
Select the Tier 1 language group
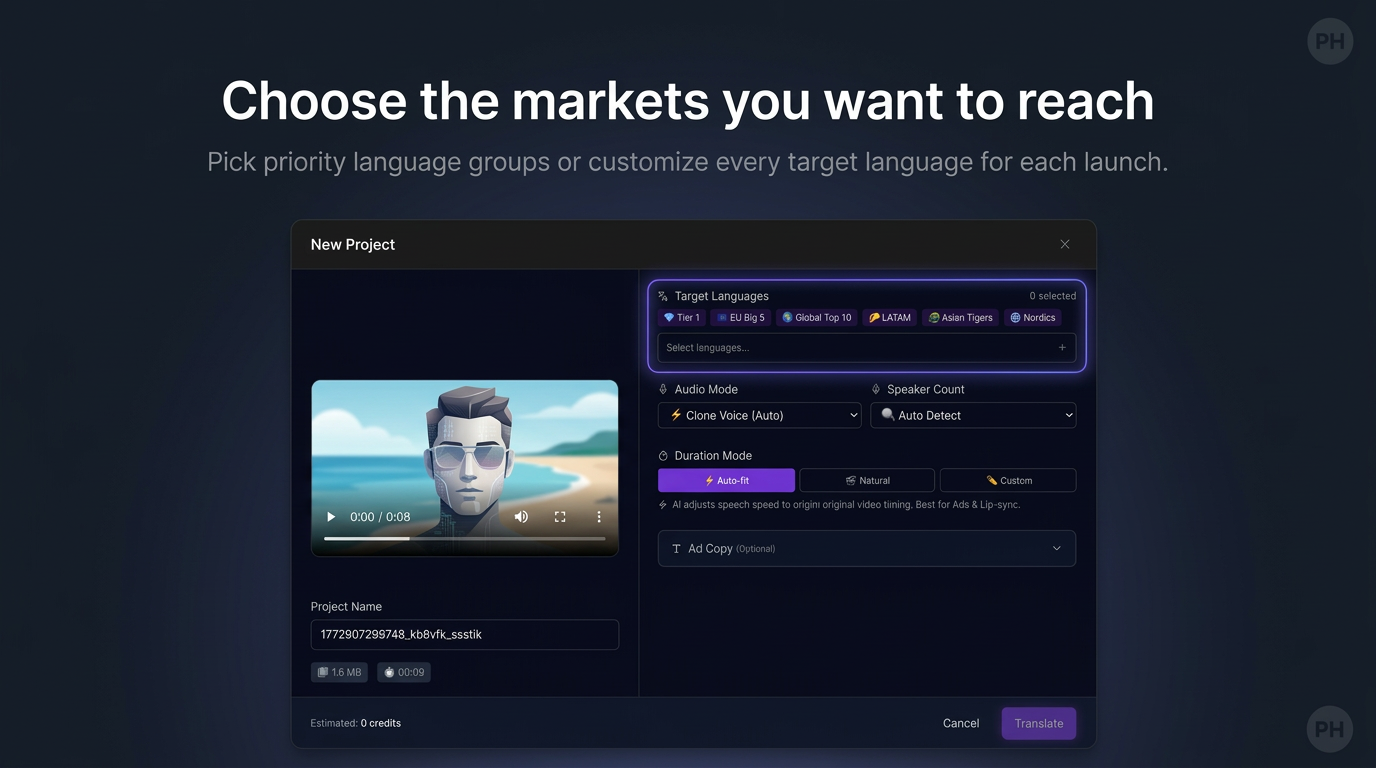tap(682, 318)
